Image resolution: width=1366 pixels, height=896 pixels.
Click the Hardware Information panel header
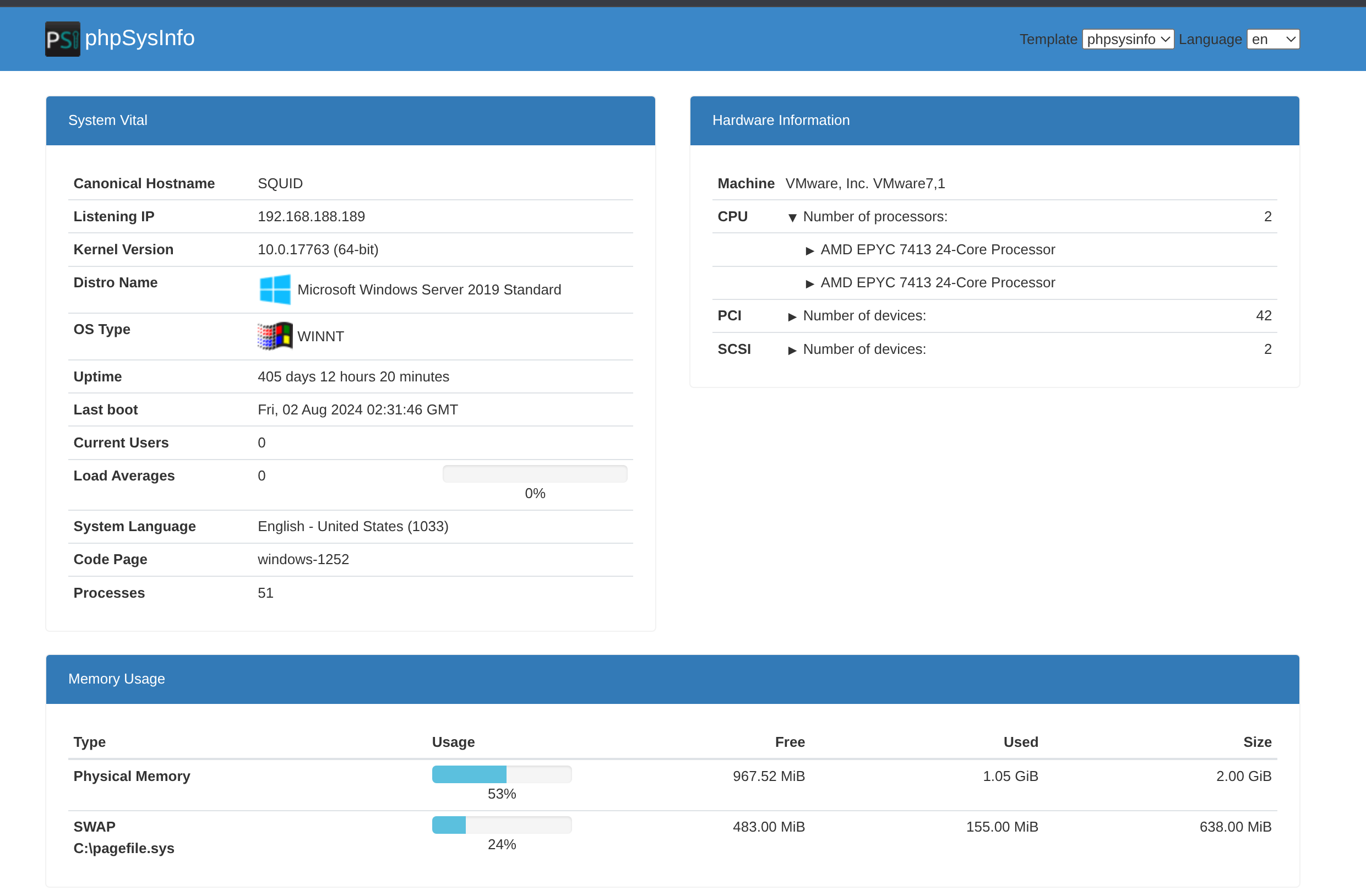point(994,121)
